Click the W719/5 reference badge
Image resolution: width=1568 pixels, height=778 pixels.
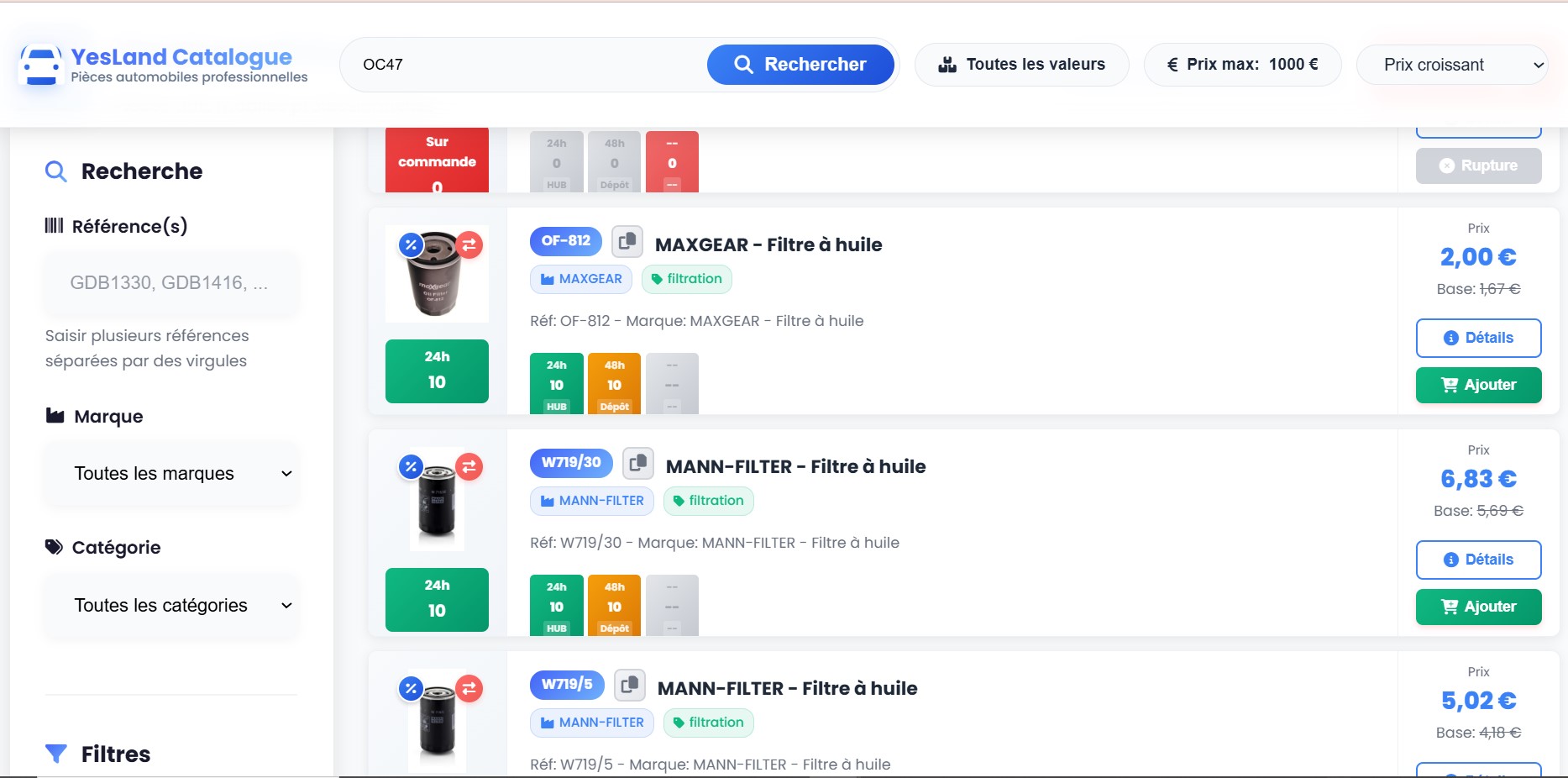coord(567,685)
